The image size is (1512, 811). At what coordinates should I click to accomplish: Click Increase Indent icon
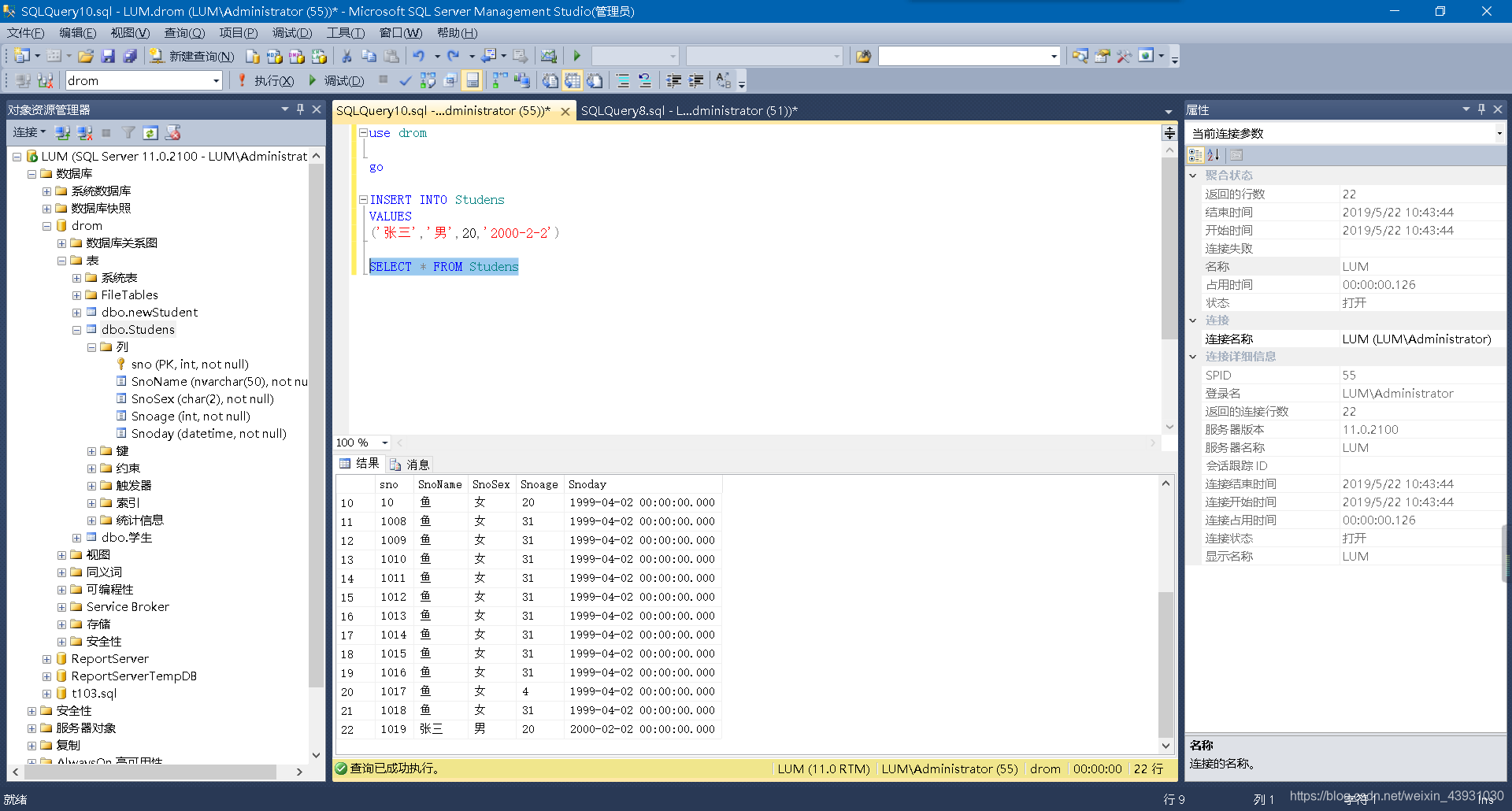tap(696, 80)
